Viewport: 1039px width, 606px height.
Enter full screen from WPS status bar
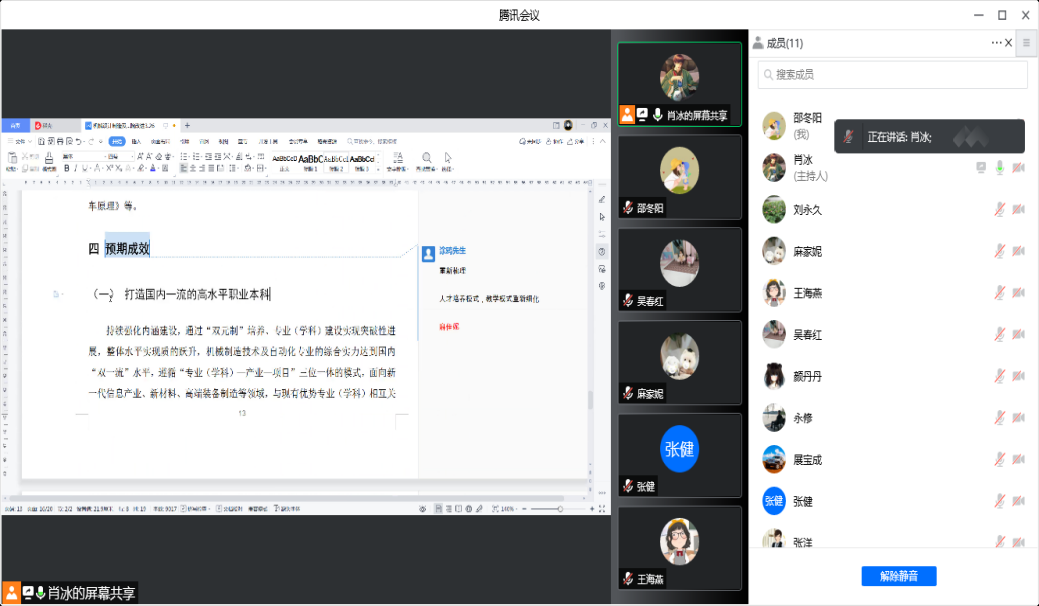(x=602, y=509)
